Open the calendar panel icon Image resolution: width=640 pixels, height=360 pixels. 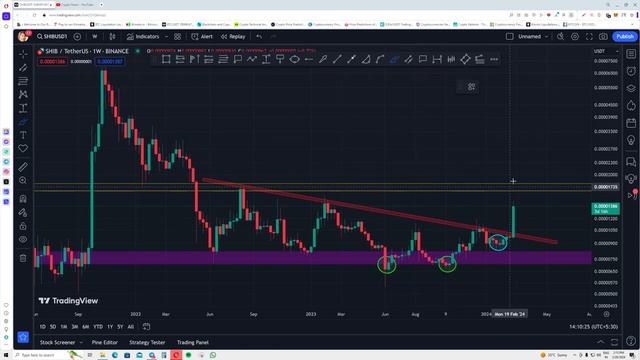[631, 123]
